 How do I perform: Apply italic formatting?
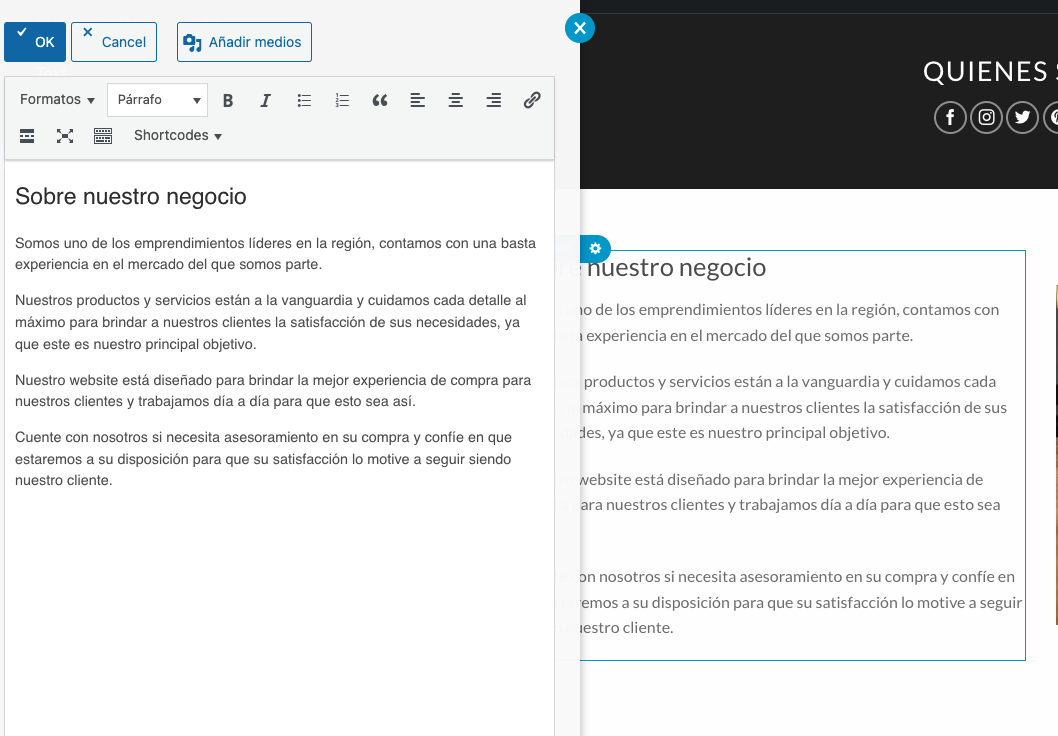point(266,100)
